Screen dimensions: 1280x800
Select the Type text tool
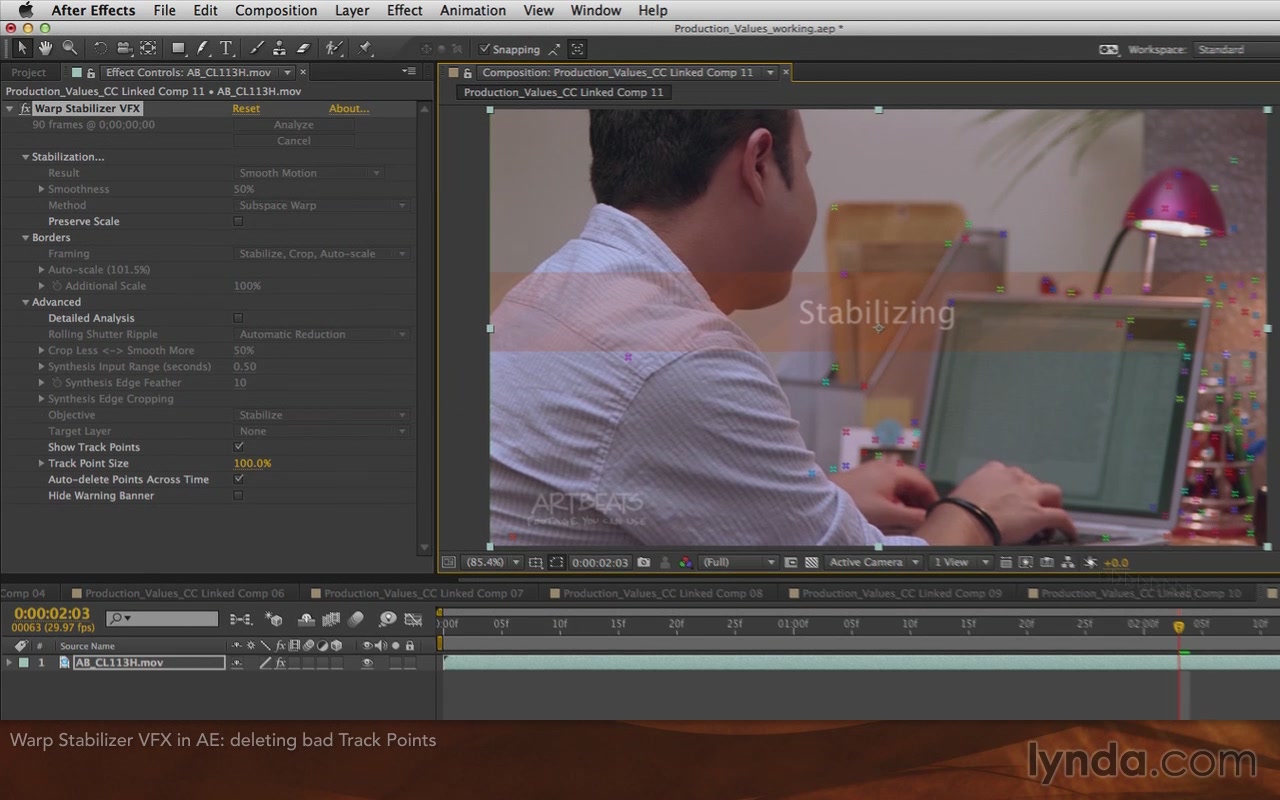coord(226,48)
